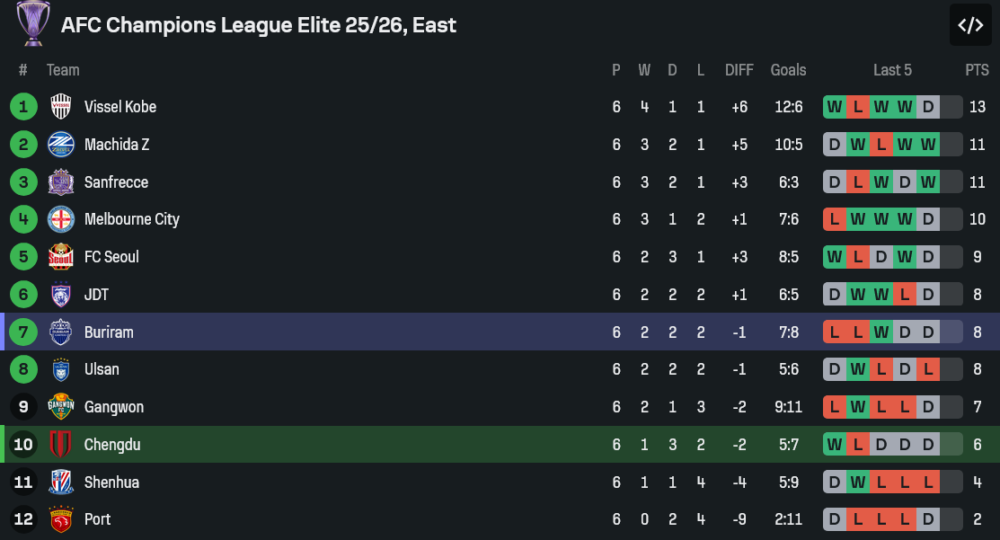The height and width of the screenshot is (540, 1000).
Task: Click the PTS column header
Action: click(976, 70)
